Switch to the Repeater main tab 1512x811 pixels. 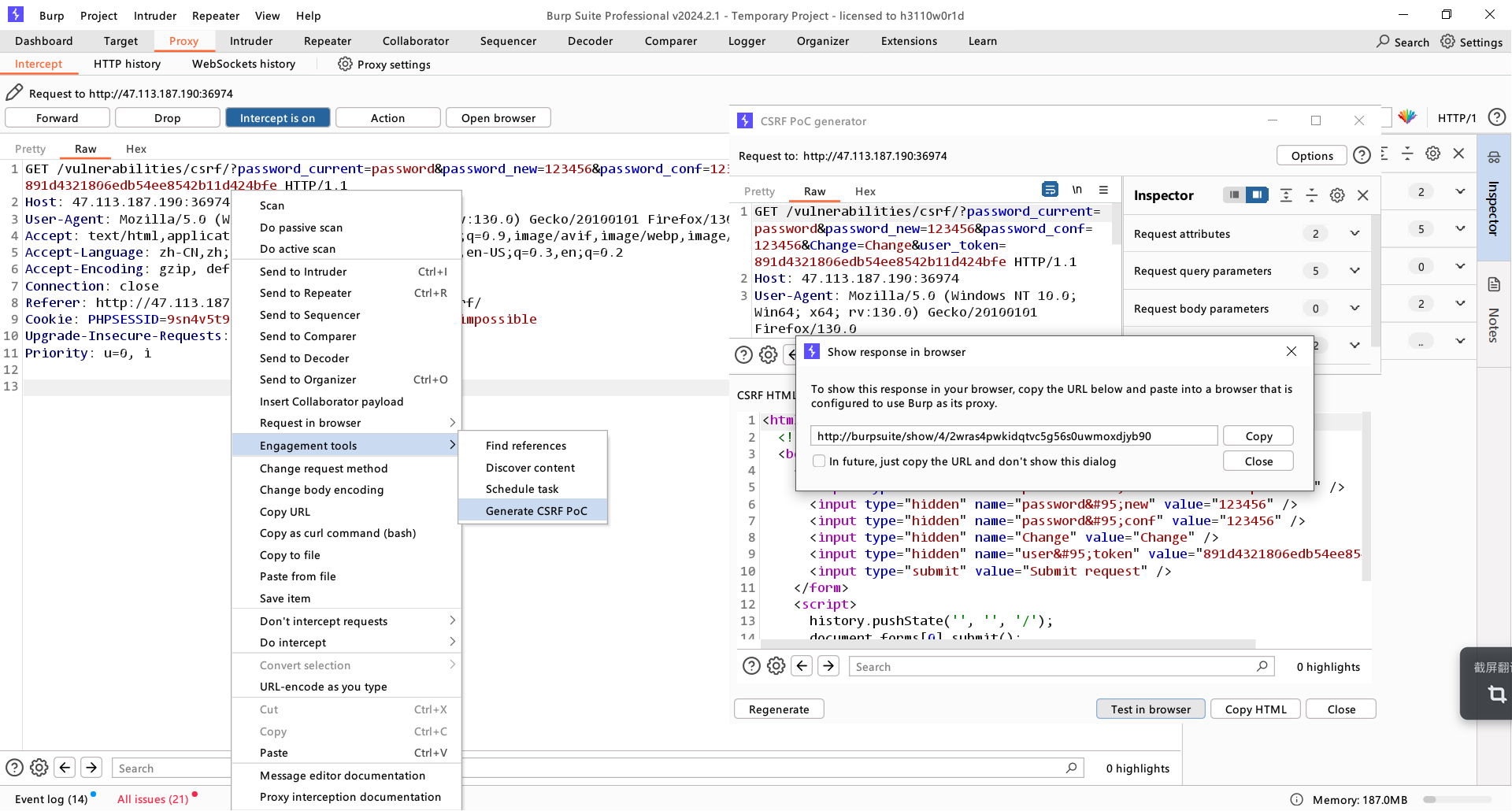[328, 41]
